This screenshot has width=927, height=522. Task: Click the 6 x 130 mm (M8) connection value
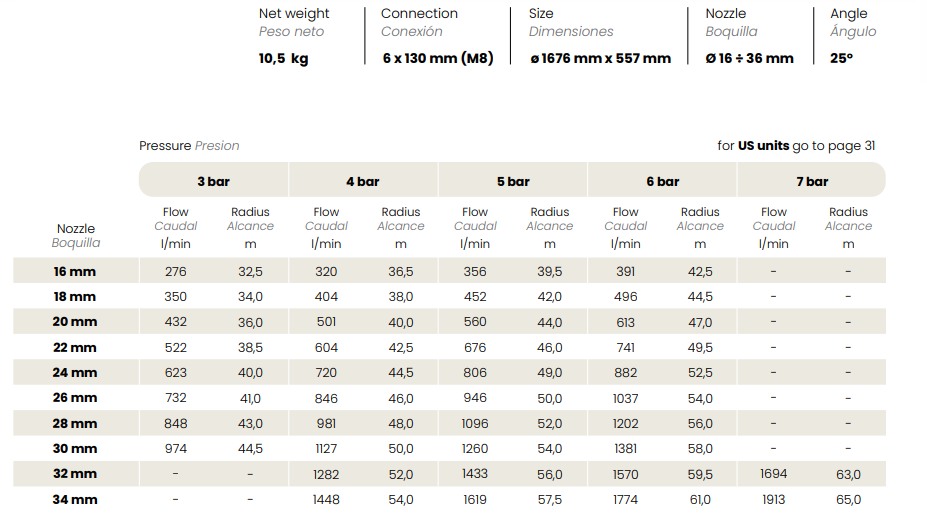click(x=437, y=58)
